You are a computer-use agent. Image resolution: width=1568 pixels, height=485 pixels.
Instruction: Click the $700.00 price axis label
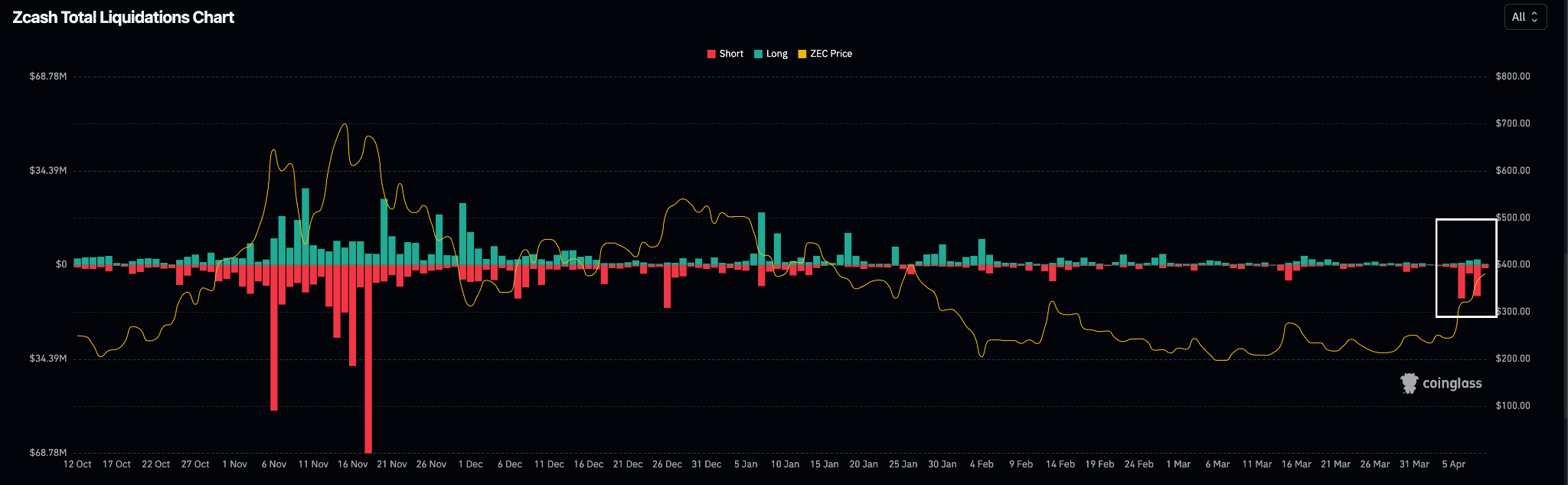1513,123
